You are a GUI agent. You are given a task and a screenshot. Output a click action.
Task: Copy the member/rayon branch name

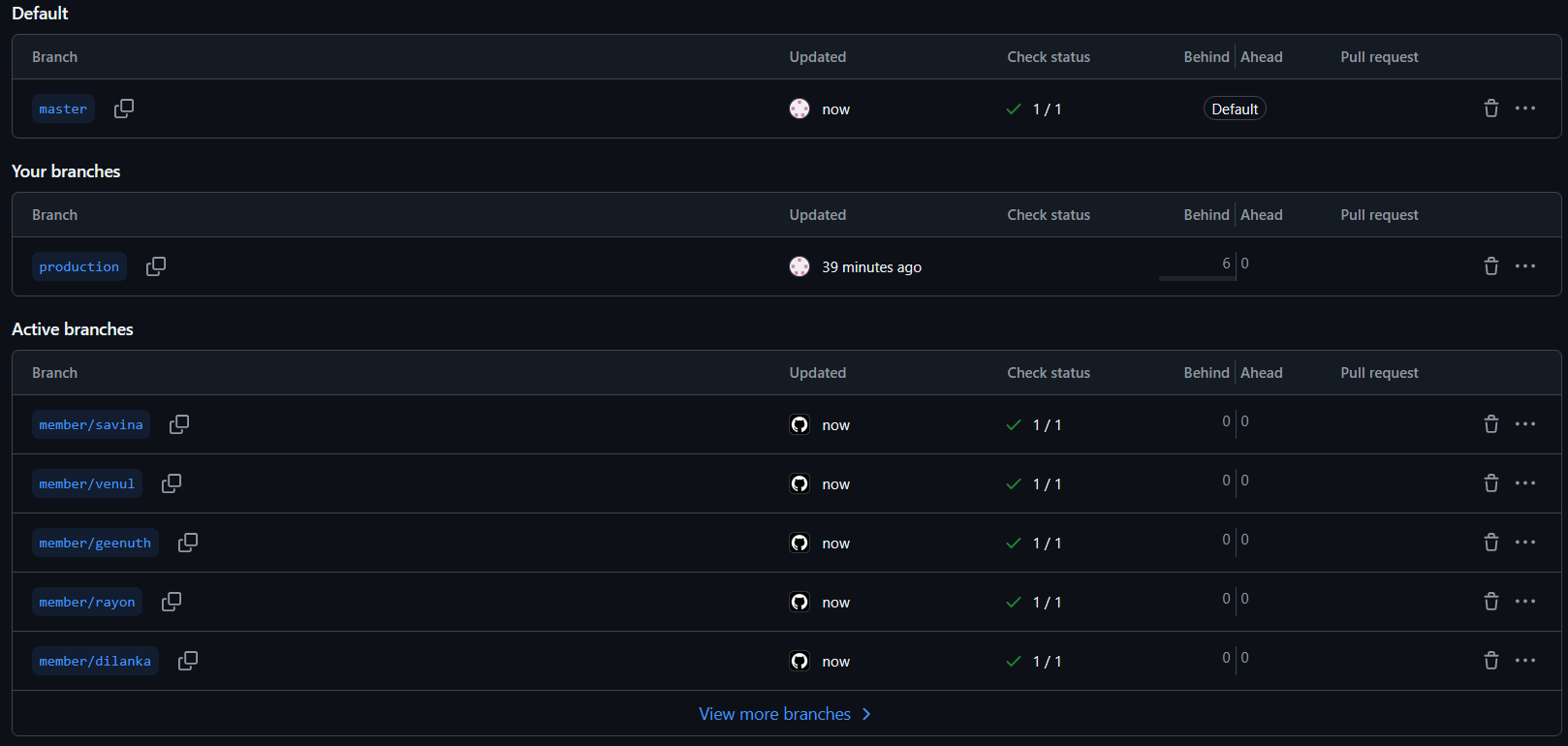(x=172, y=602)
